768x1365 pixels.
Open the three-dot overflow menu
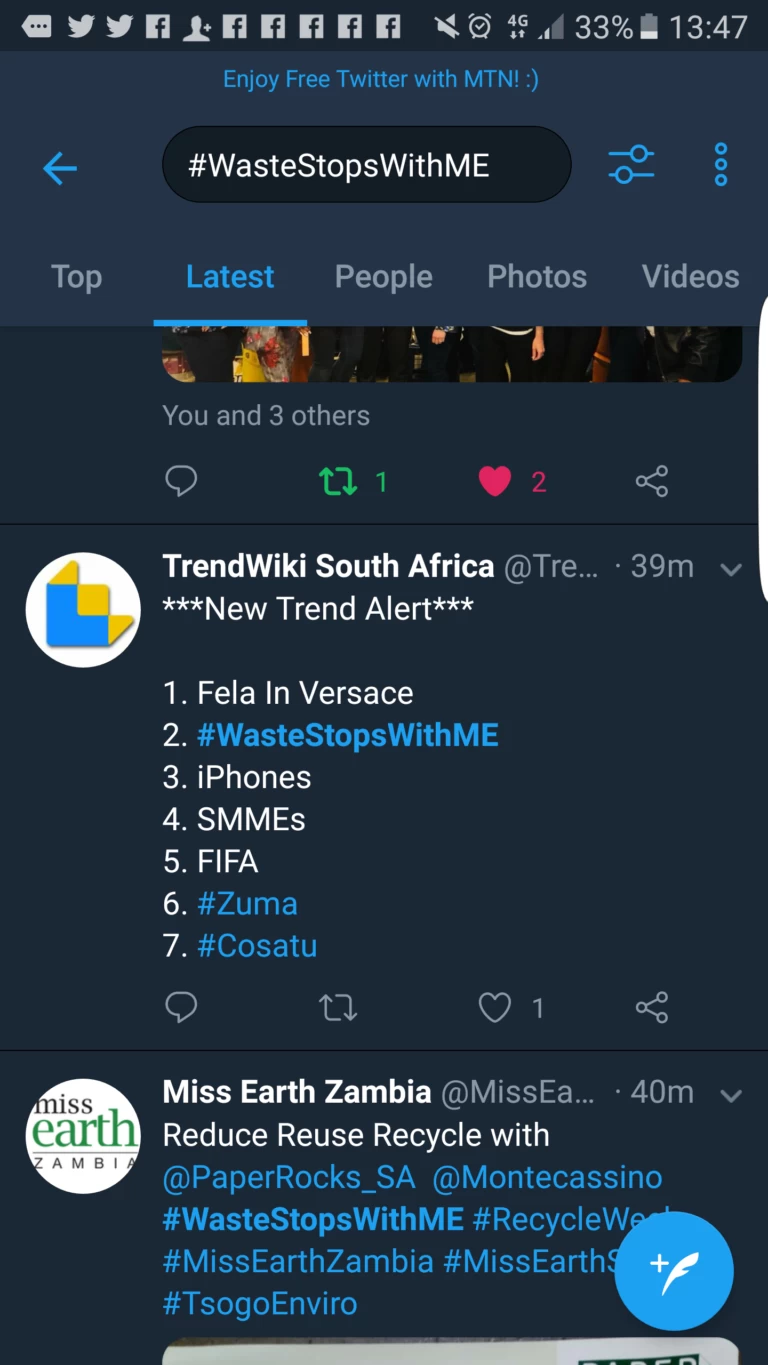[x=720, y=165]
